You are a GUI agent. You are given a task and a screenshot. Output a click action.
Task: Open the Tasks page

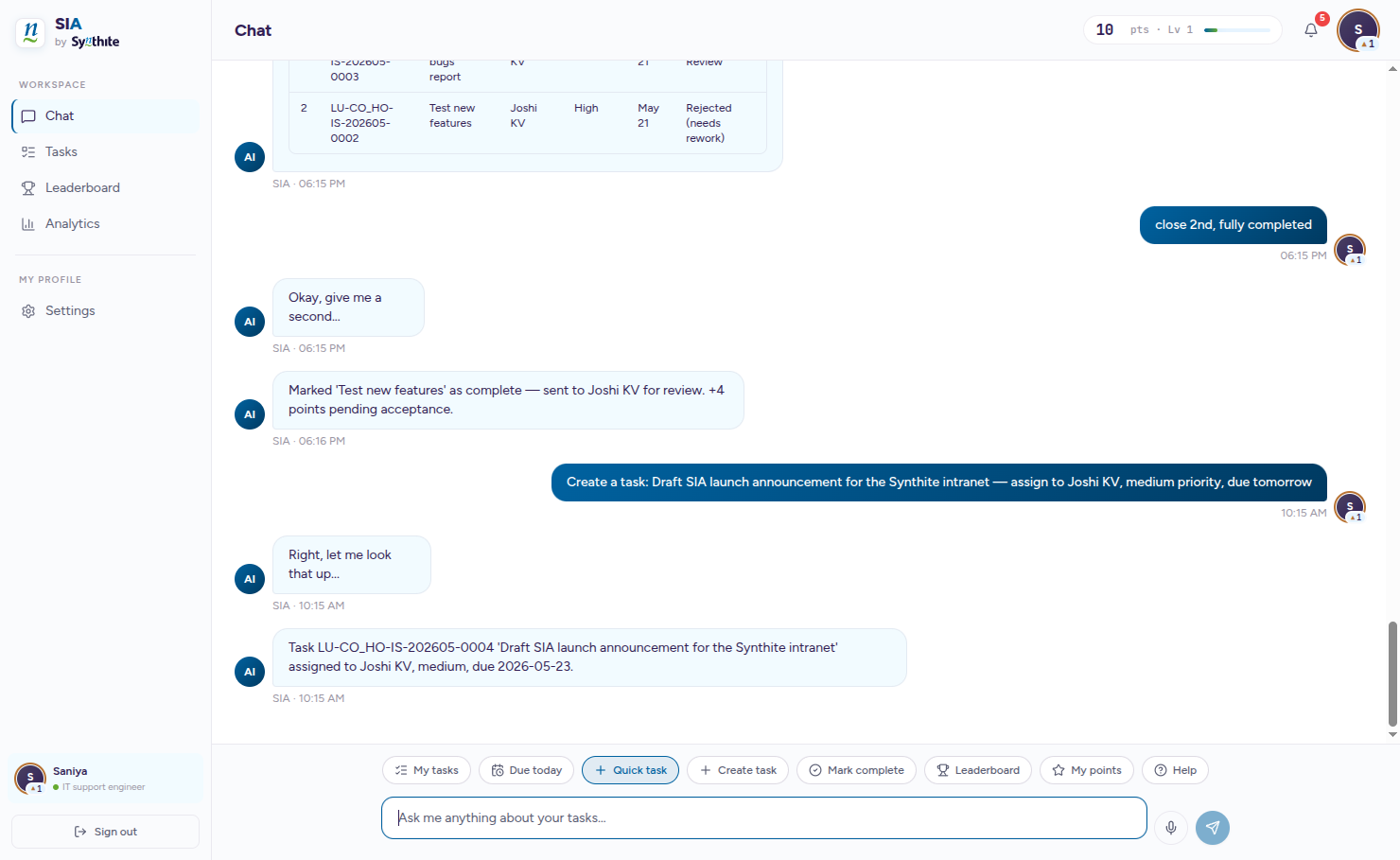tap(105, 151)
